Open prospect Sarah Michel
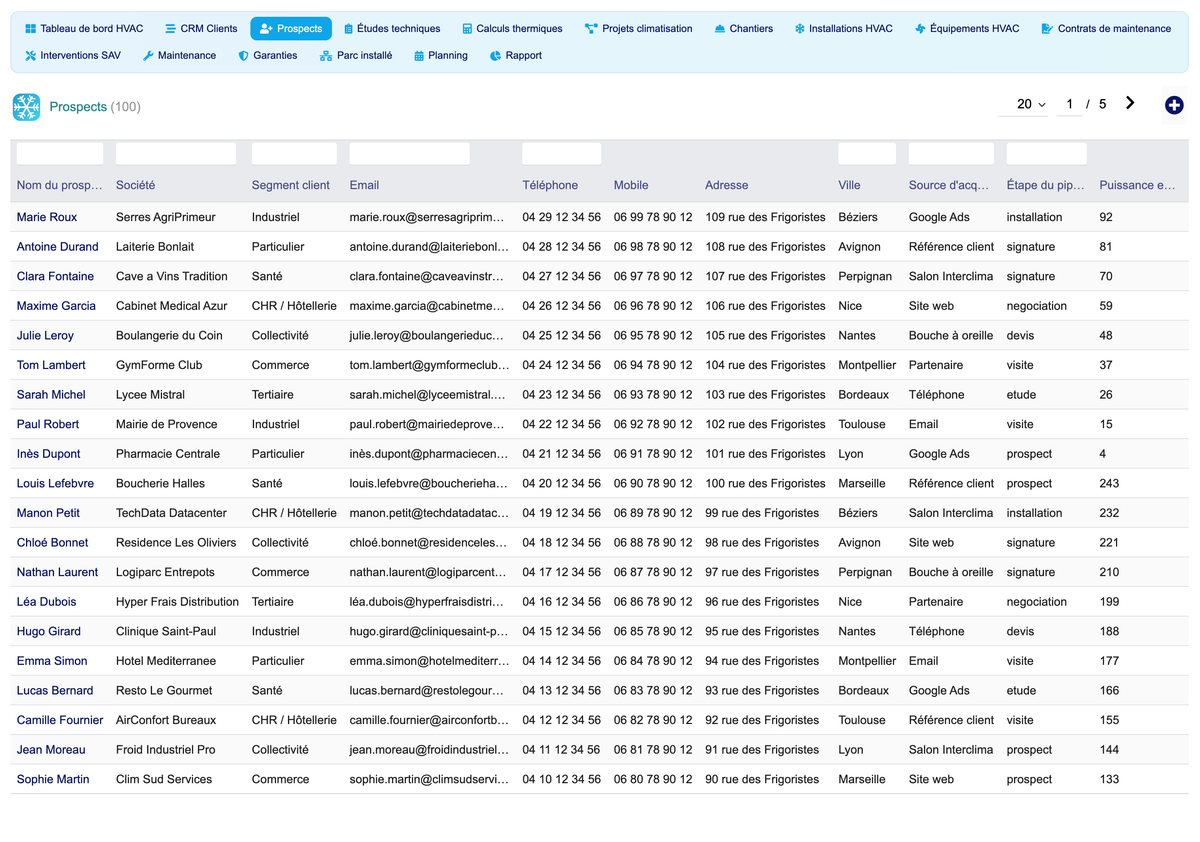This screenshot has width=1200, height=842. click(x=51, y=395)
